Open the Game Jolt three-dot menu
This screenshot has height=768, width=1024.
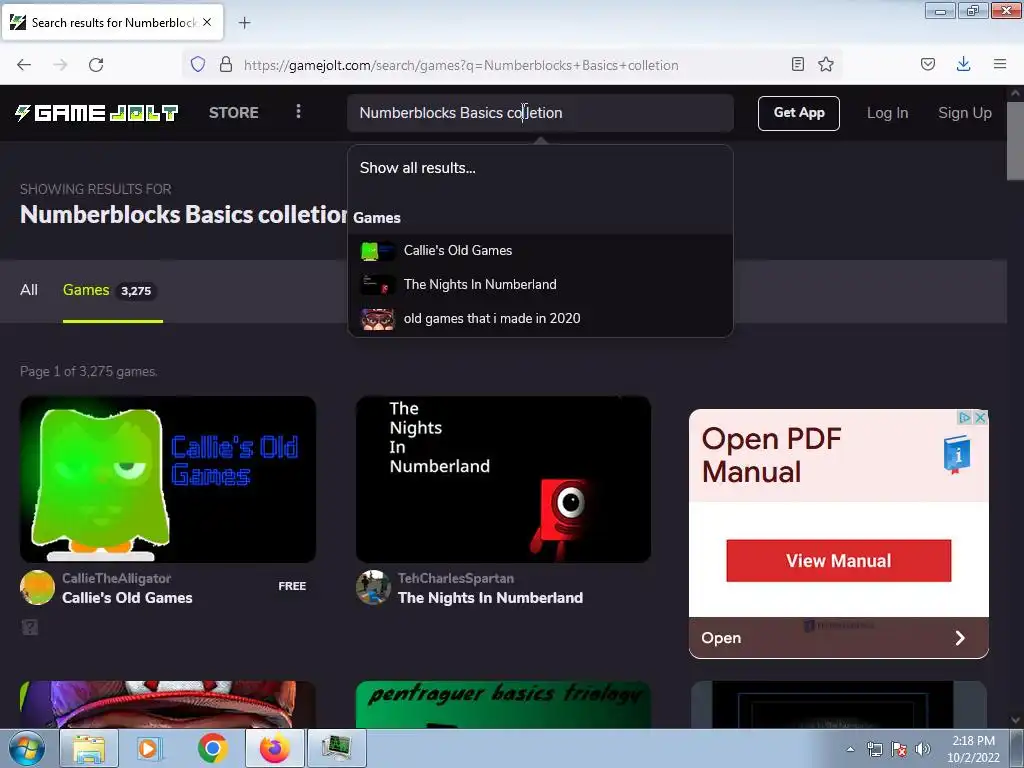pos(298,112)
